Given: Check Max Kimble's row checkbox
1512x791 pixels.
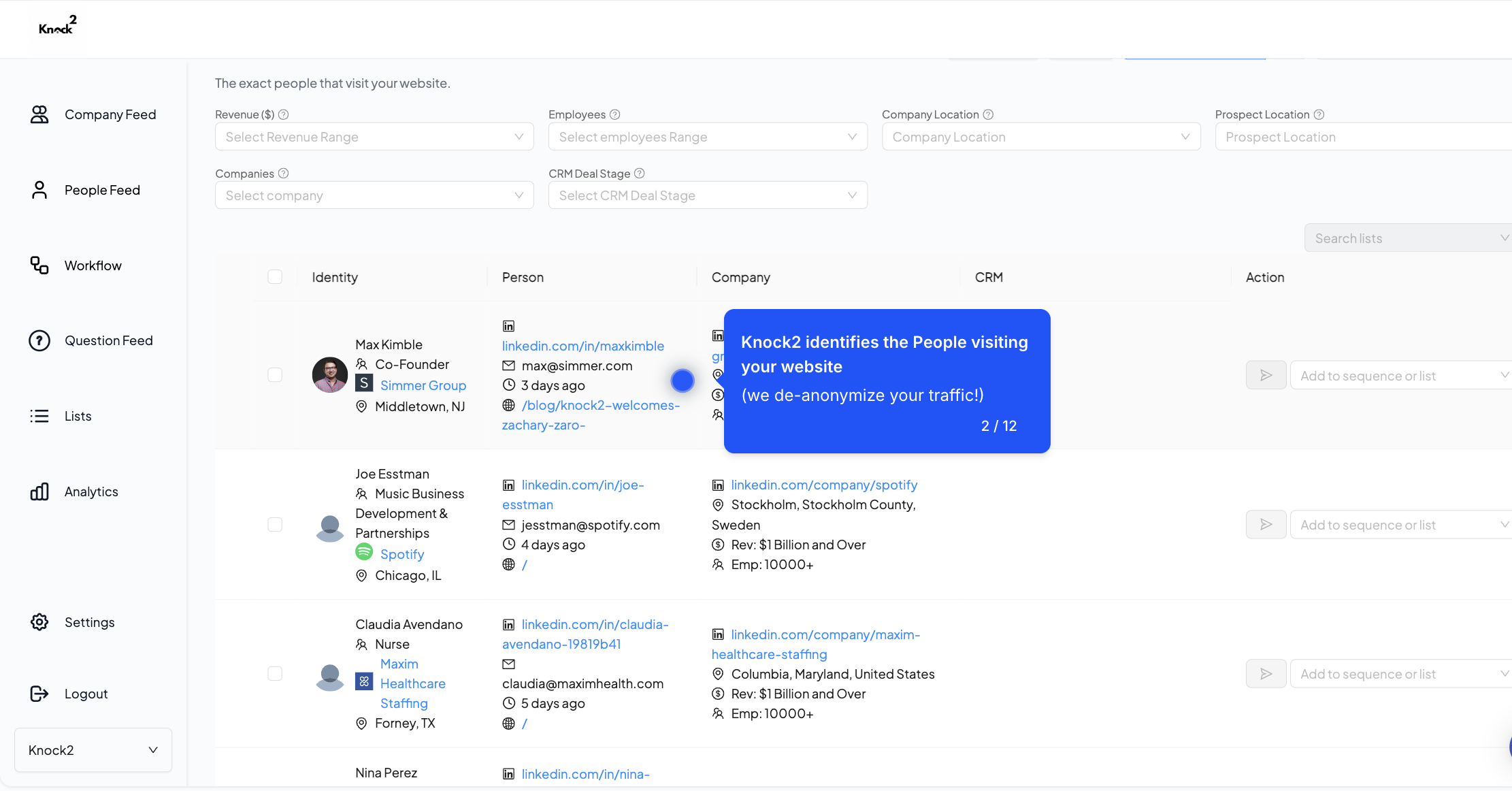Looking at the screenshot, I should tap(275, 375).
